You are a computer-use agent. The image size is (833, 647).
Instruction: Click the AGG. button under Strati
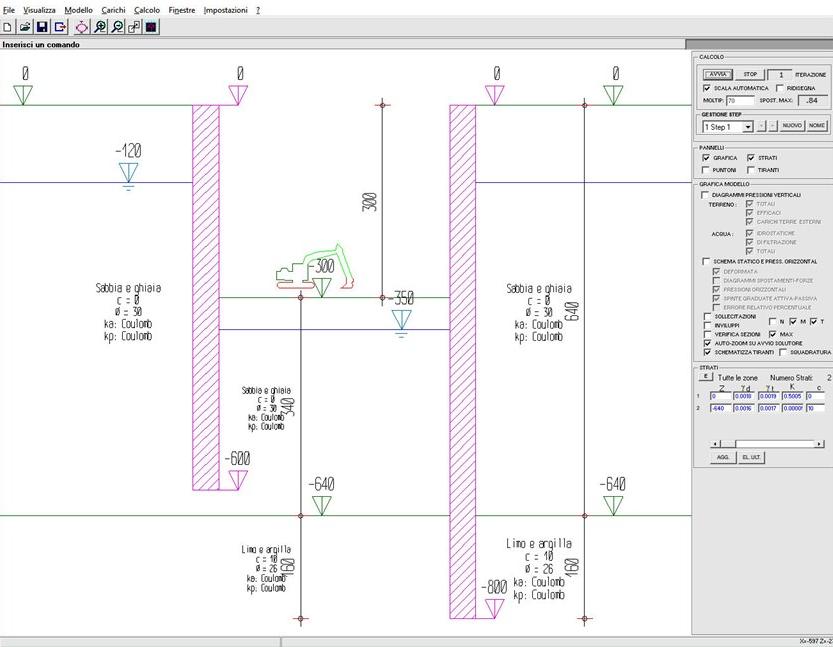723,456
